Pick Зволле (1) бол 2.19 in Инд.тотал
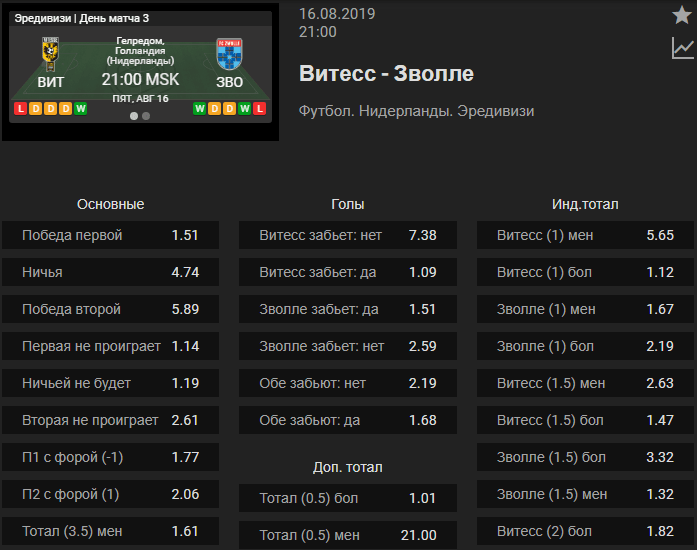 (585, 346)
